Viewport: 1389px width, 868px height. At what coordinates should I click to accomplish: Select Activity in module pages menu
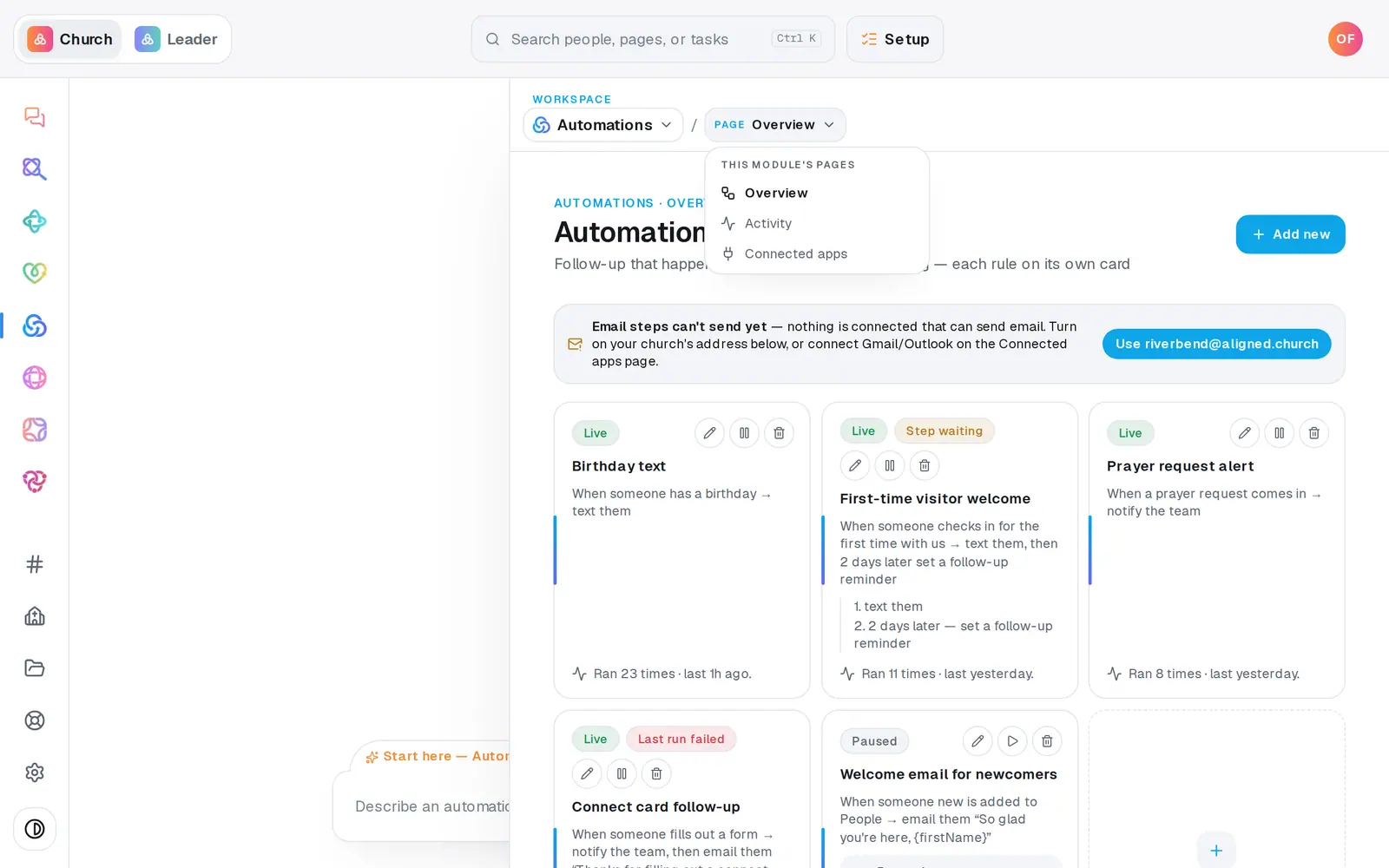pyautogui.click(x=817, y=223)
